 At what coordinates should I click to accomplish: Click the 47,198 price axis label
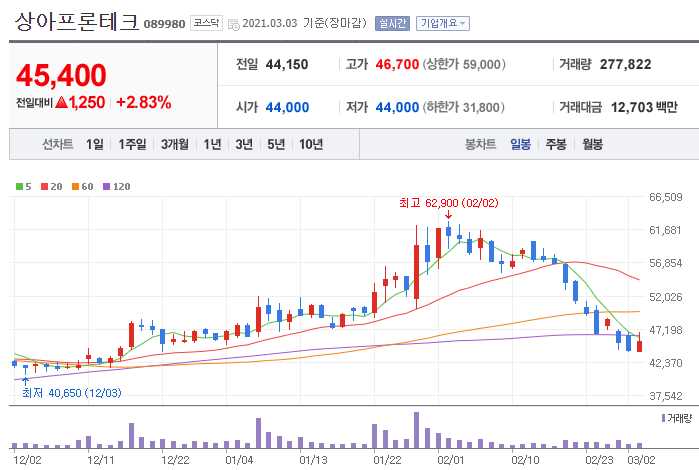tap(666, 330)
